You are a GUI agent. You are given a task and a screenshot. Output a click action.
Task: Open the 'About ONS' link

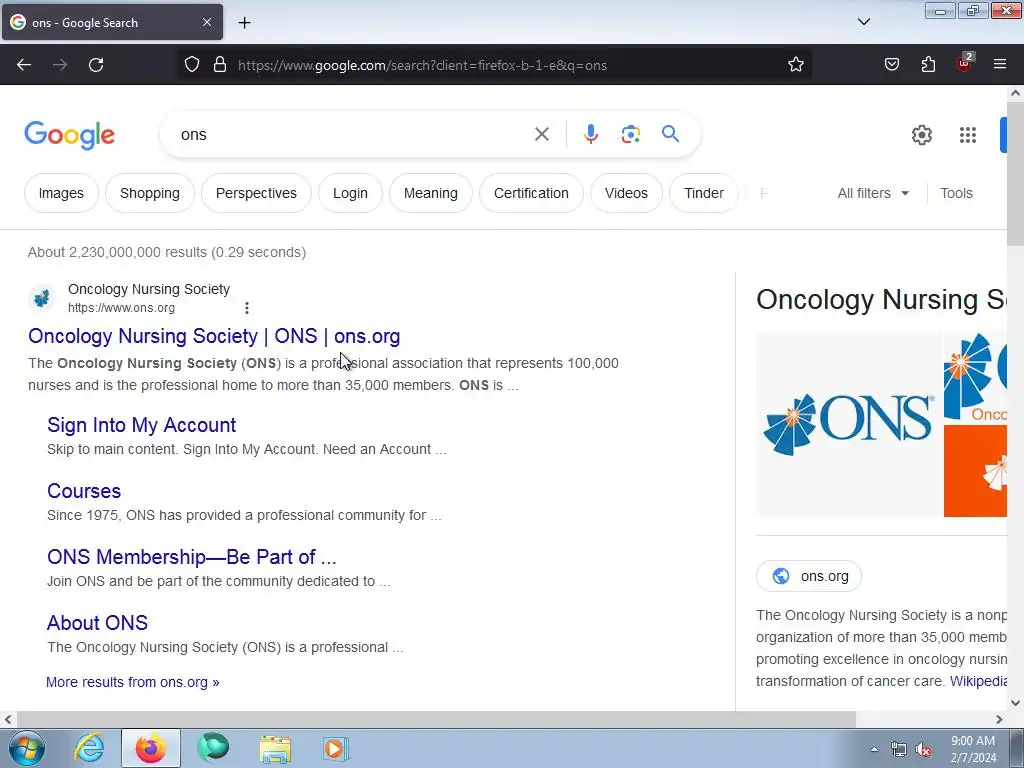(x=97, y=623)
